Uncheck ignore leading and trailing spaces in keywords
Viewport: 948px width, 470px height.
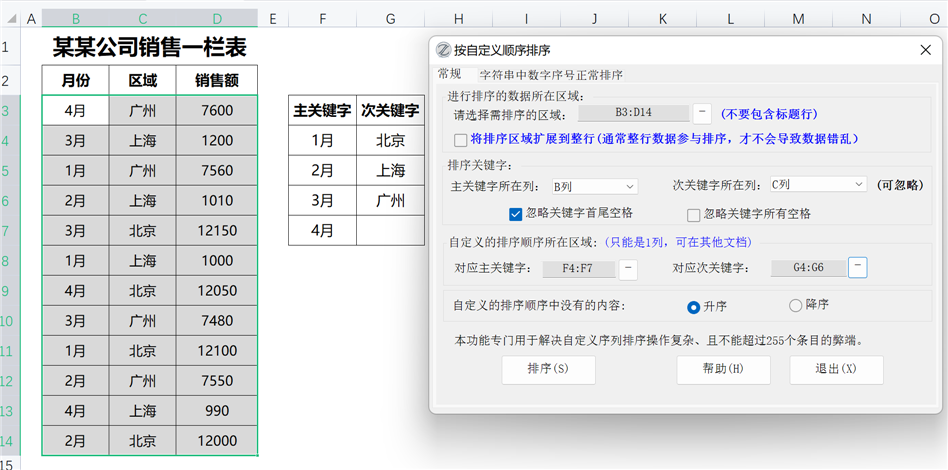516,214
